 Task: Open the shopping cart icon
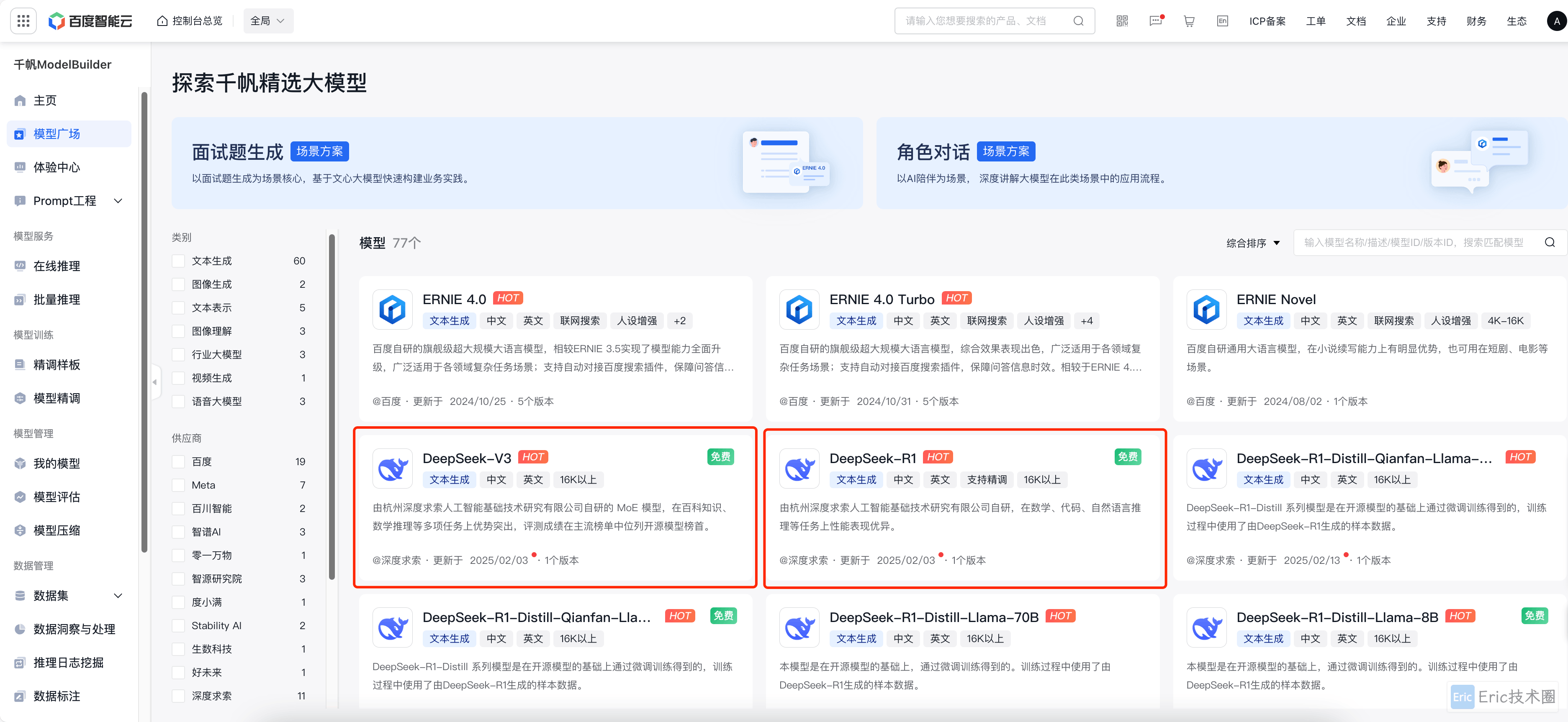tap(1189, 20)
